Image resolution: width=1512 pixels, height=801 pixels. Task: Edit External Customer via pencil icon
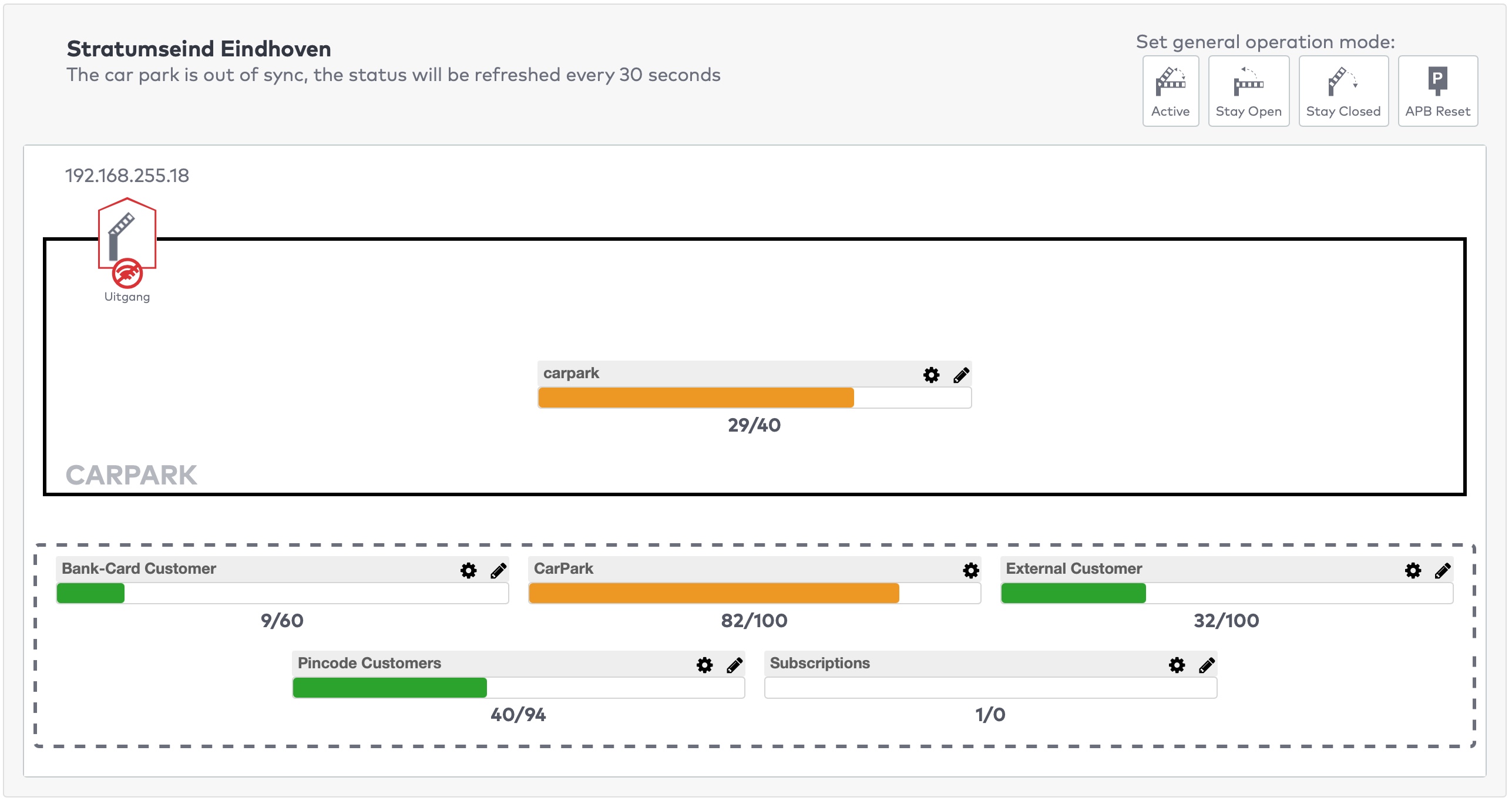[1443, 570]
